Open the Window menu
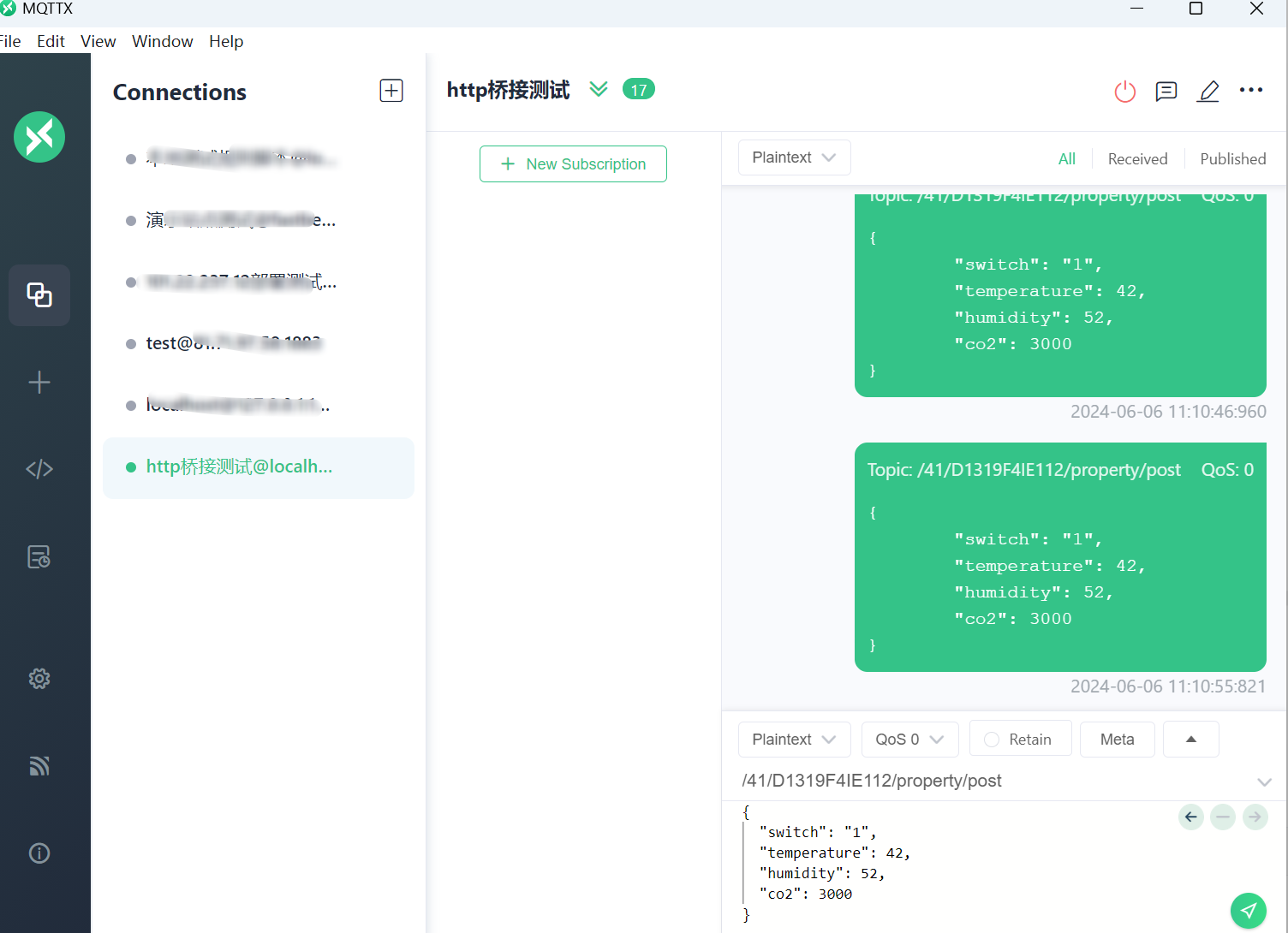The height and width of the screenshot is (933, 1288). [162, 41]
